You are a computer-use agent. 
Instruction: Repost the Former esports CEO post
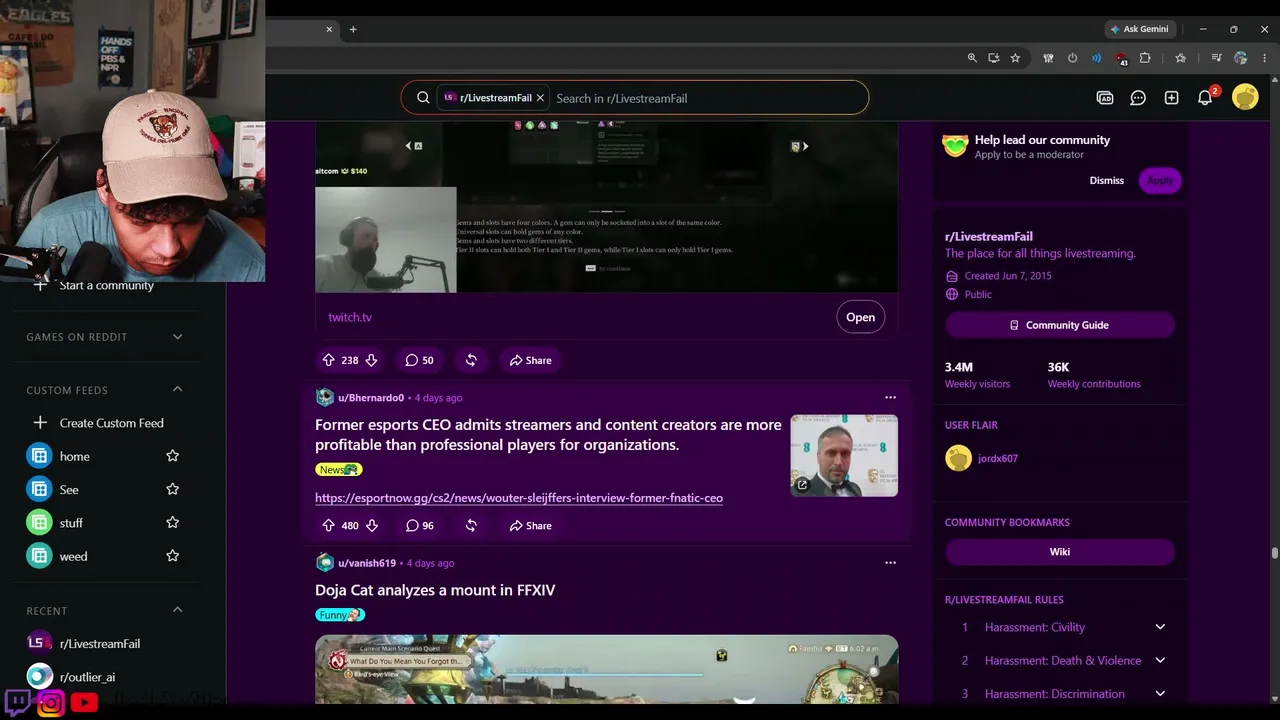click(471, 525)
